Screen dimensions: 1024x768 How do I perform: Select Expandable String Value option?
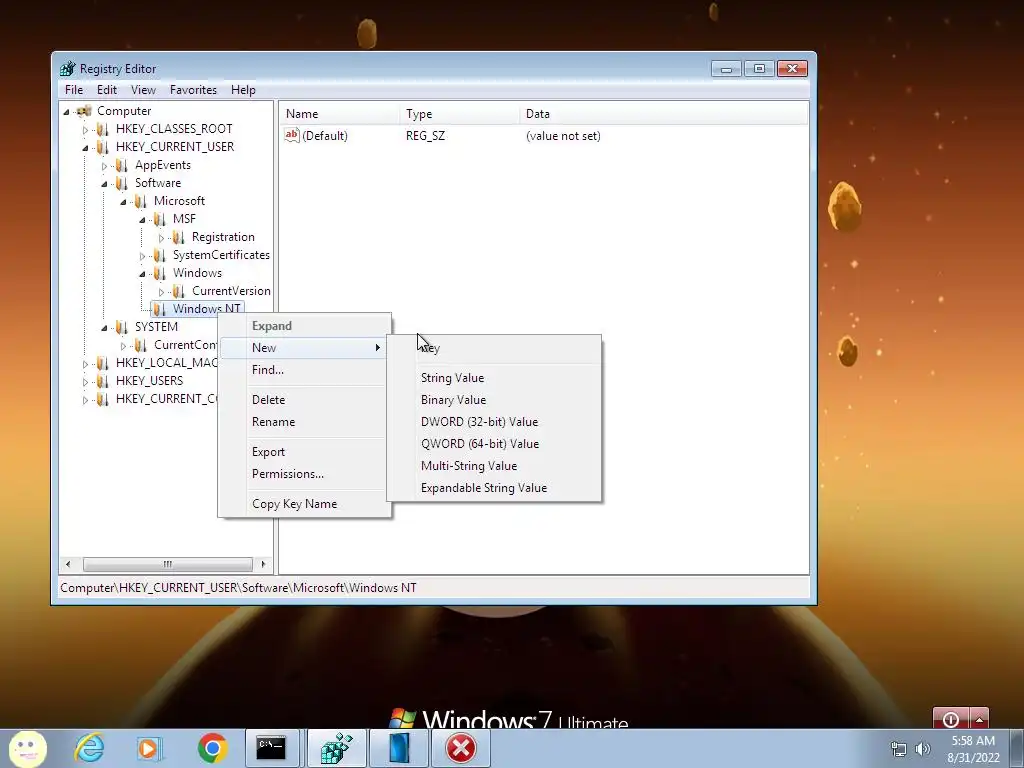pyautogui.click(x=494, y=488)
